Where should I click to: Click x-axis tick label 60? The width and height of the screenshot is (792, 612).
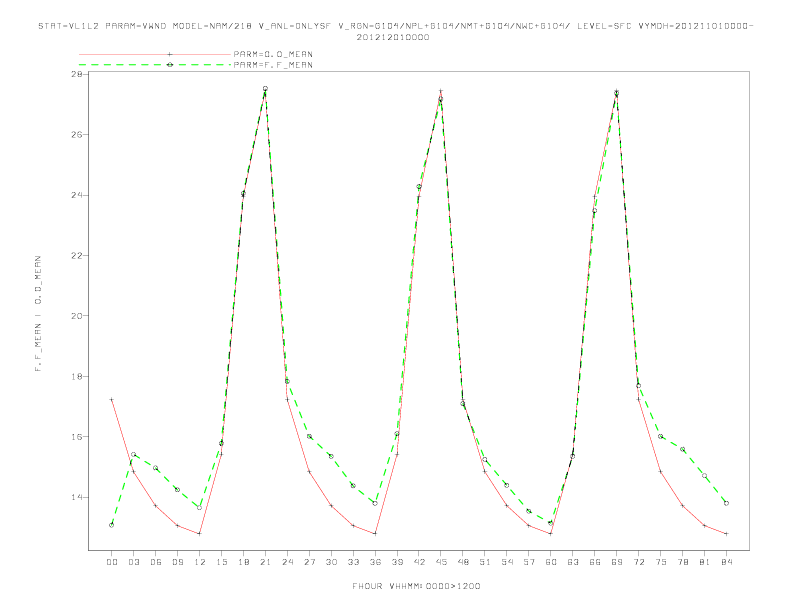point(551,562)
